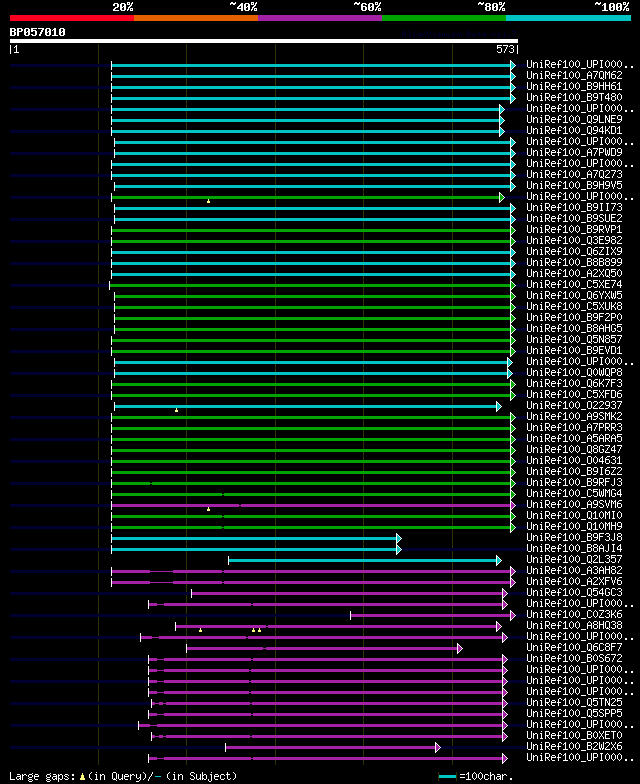This screenshot has width=640, height=784.
Task: Click the UniRef100_Q6YXW5 hit name
Action: coord(574,296)
